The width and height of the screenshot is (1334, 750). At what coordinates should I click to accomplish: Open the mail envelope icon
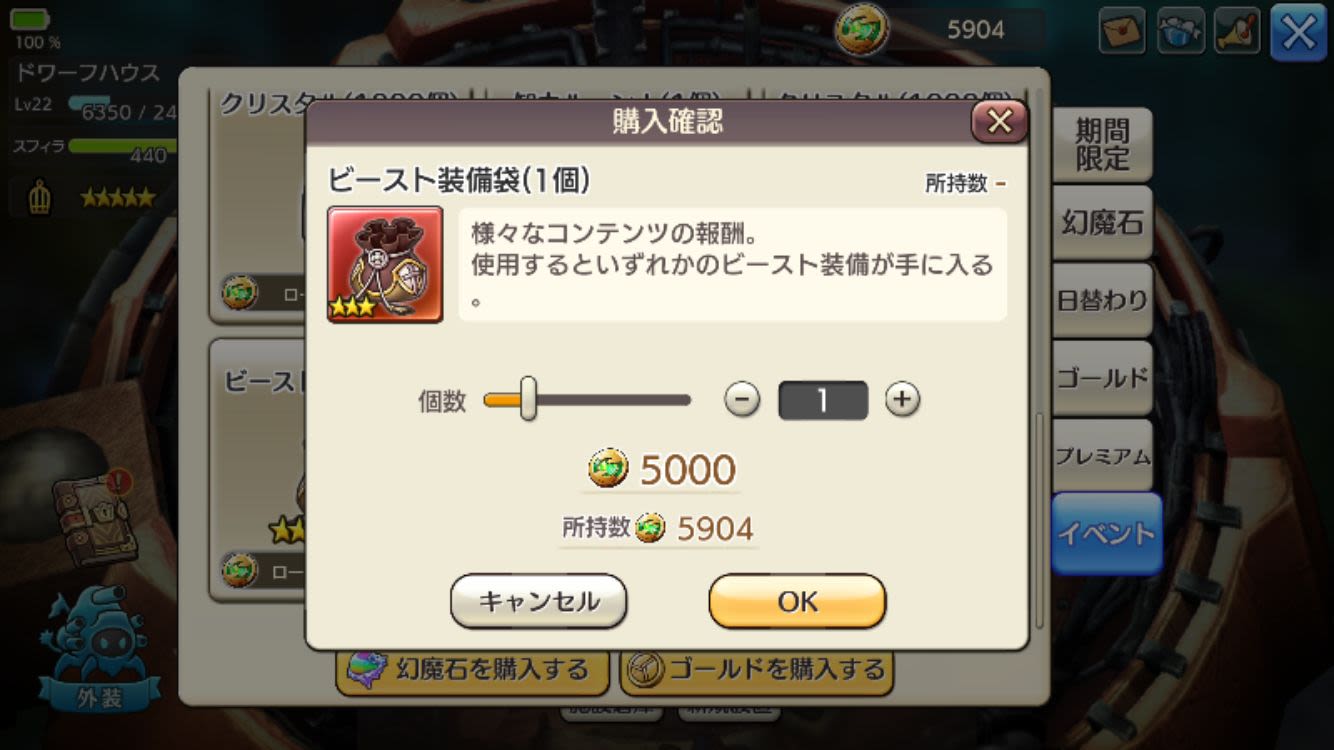[x=1122, y=31]
